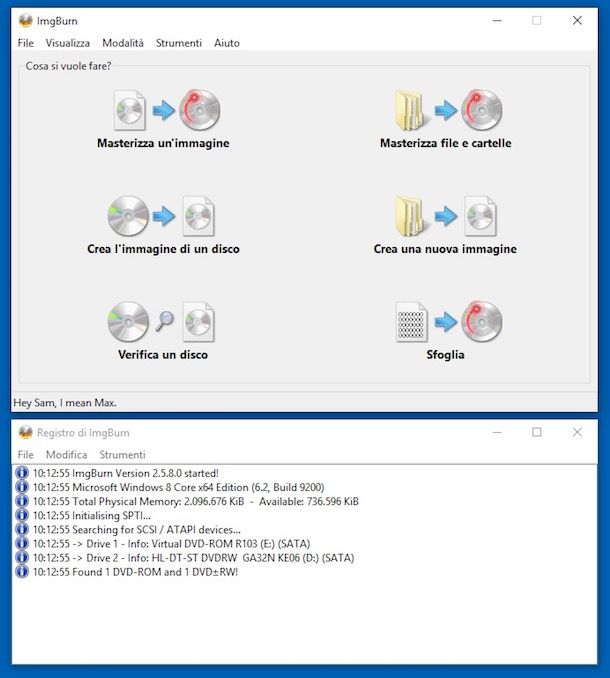
Task: Open the File menu in ImgBurn
Action: click(x=26, y=43)
